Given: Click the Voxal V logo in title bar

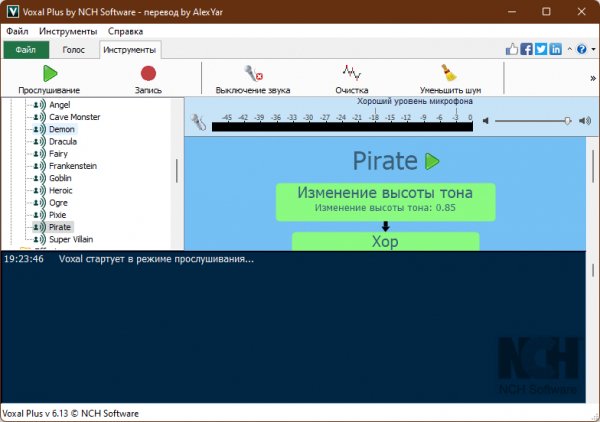Looking at the screenshot, I should pyautogui.click(x=13, y=11).
